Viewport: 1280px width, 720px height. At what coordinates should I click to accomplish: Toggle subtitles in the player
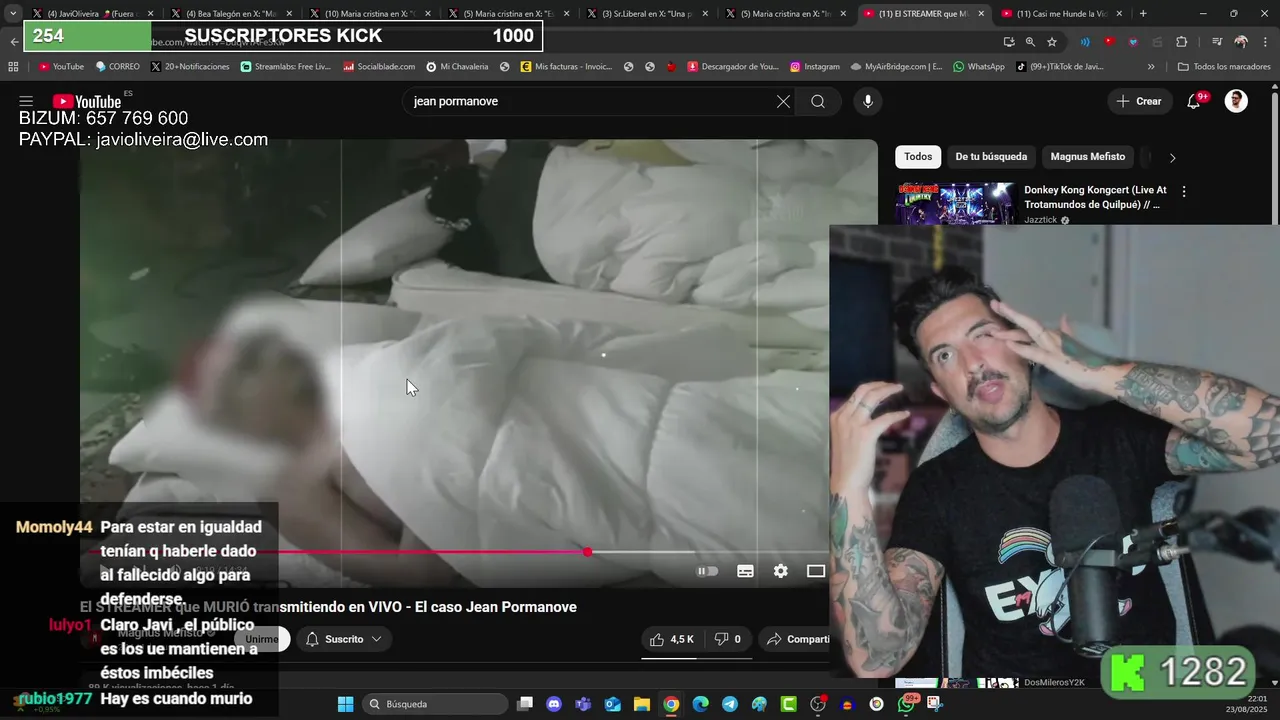(745, 571)
